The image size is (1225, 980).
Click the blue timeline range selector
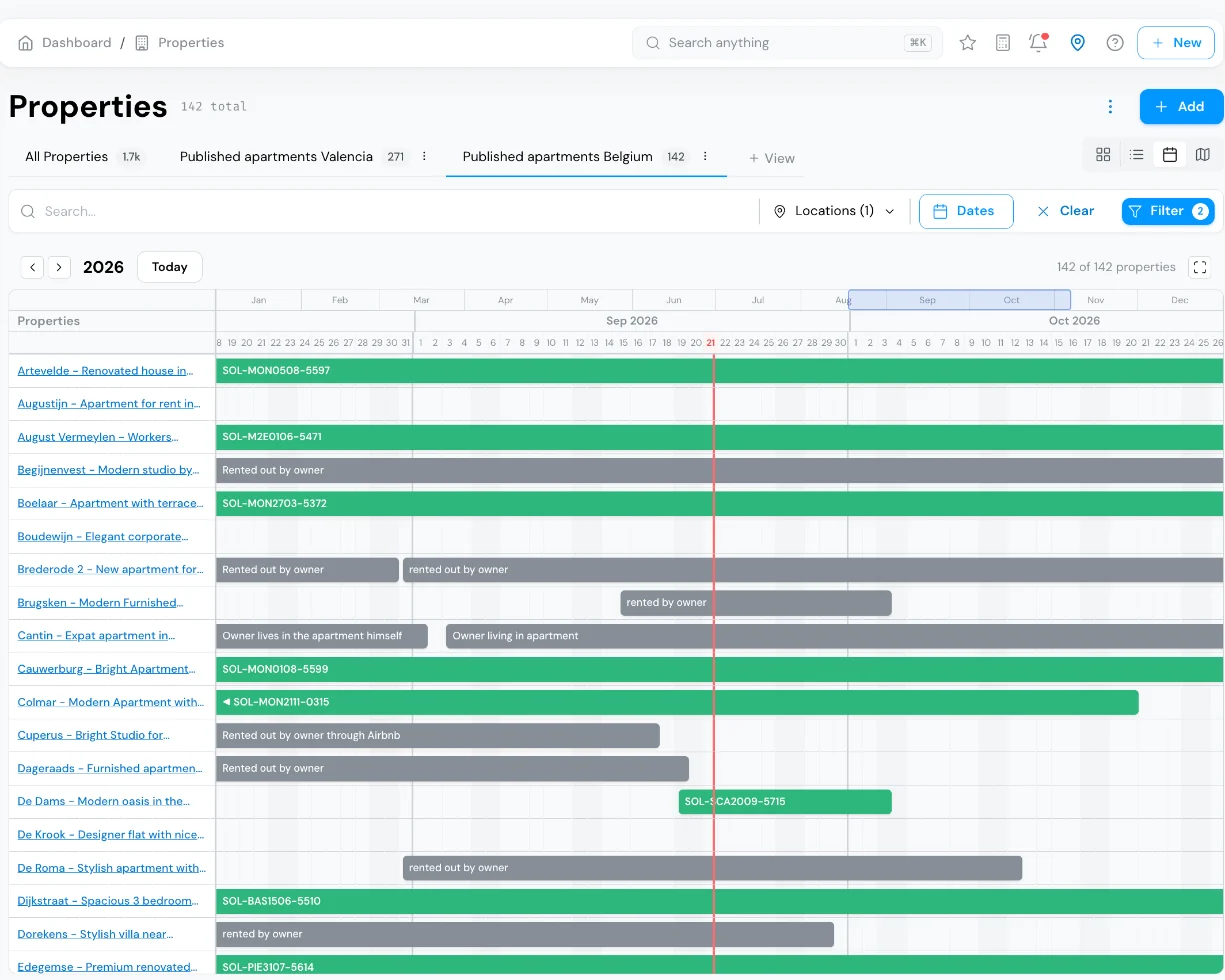pos(959,300)
